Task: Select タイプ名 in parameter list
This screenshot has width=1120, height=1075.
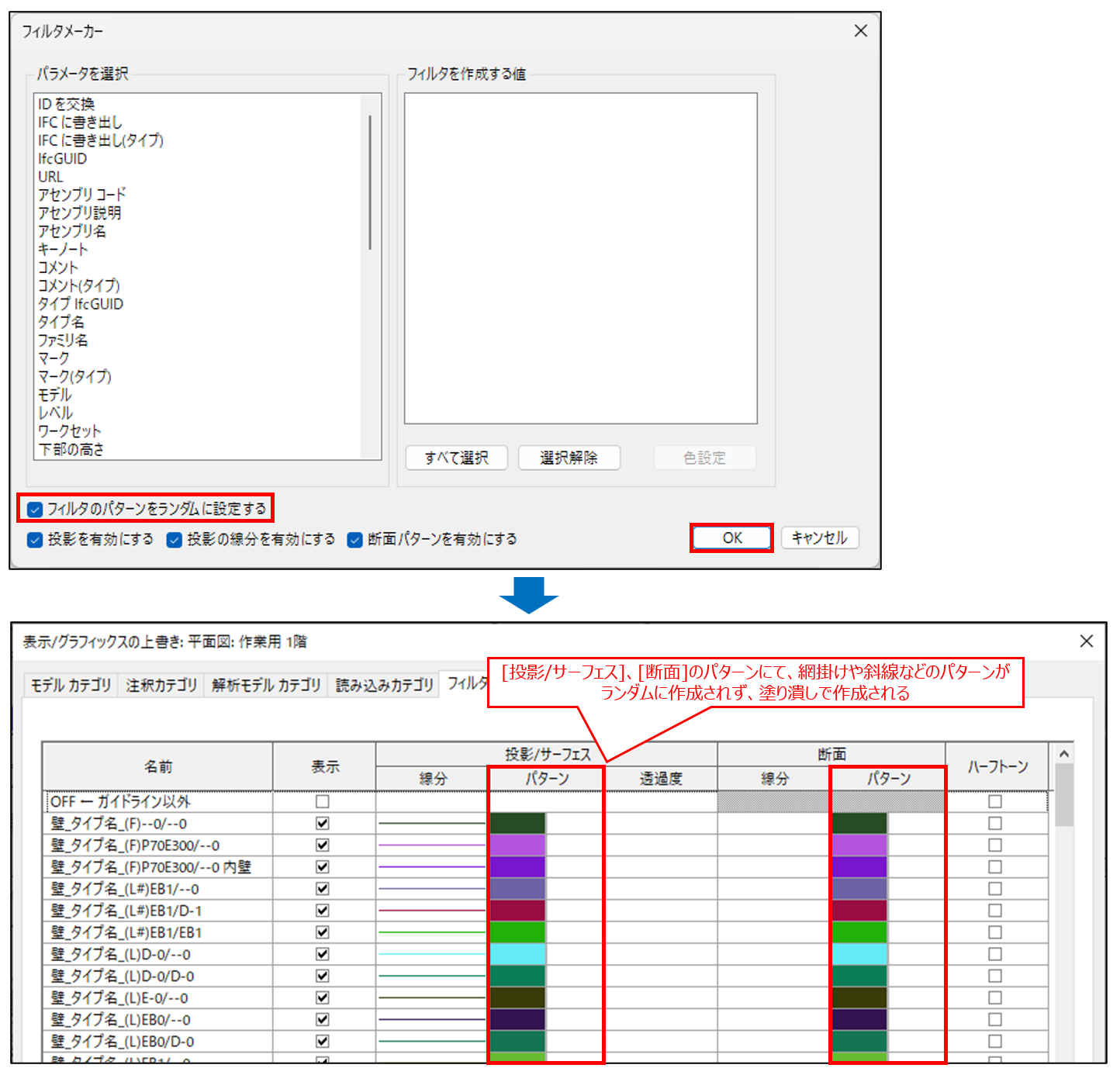Action: click(x=61, y=322)
